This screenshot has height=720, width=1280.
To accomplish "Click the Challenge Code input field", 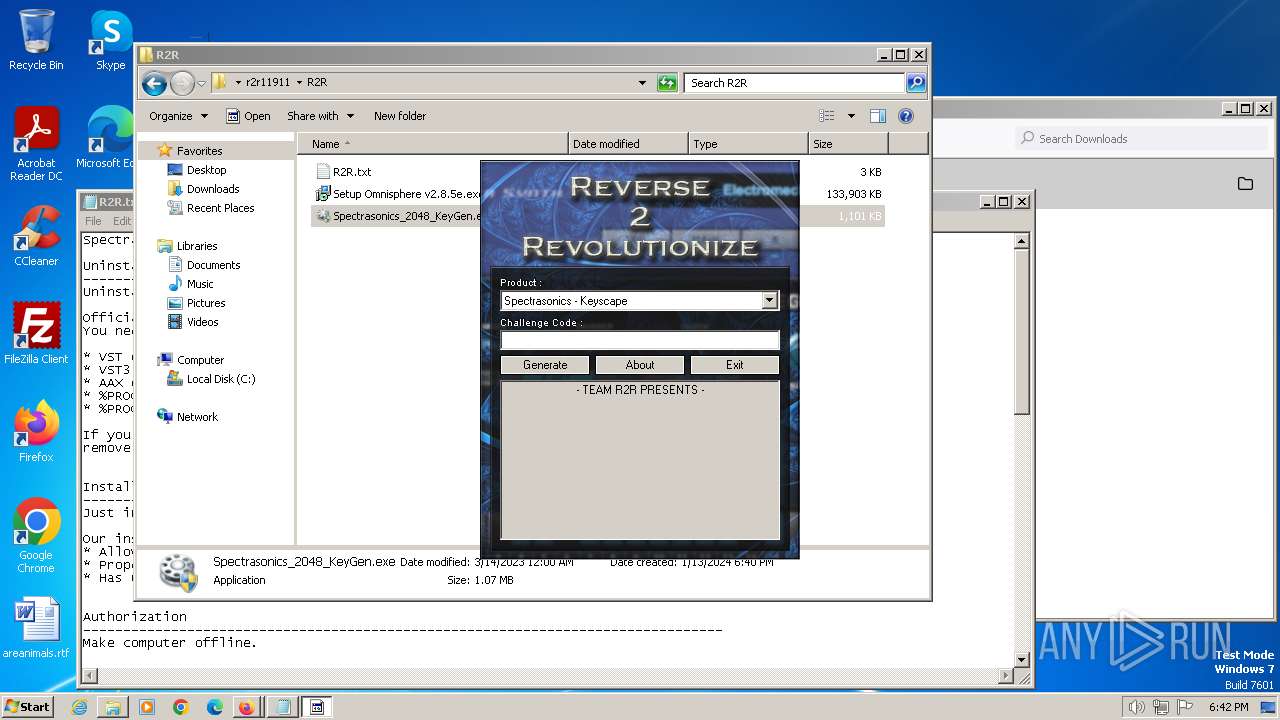I will (640, 340).
